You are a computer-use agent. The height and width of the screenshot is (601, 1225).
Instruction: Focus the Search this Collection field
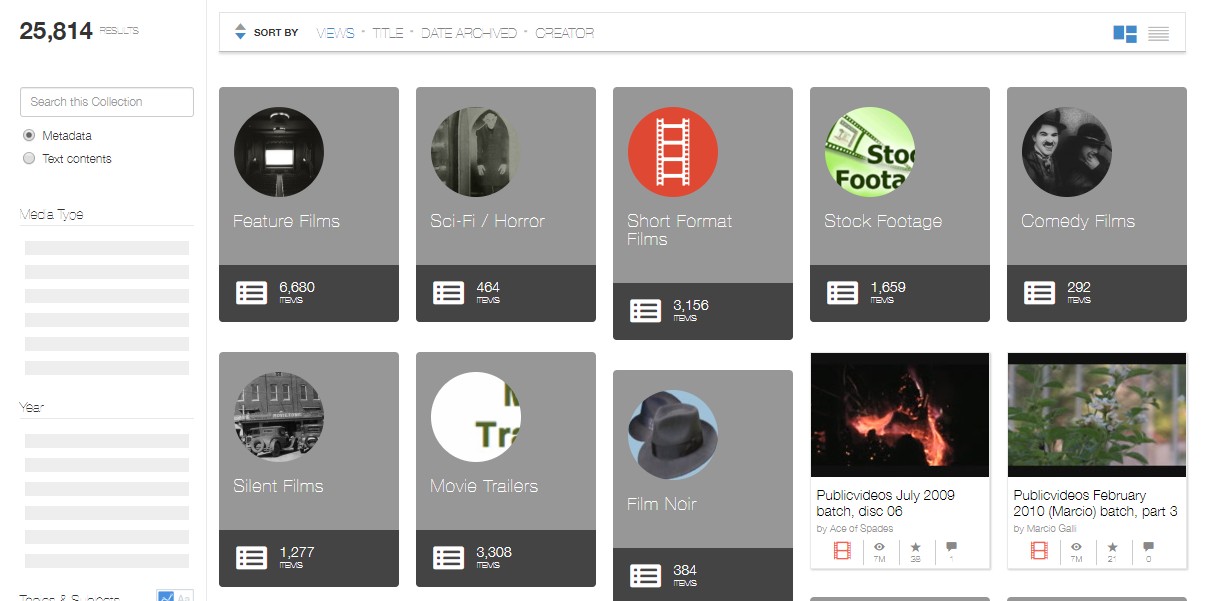pyautogui.click(x=107, y=102)
